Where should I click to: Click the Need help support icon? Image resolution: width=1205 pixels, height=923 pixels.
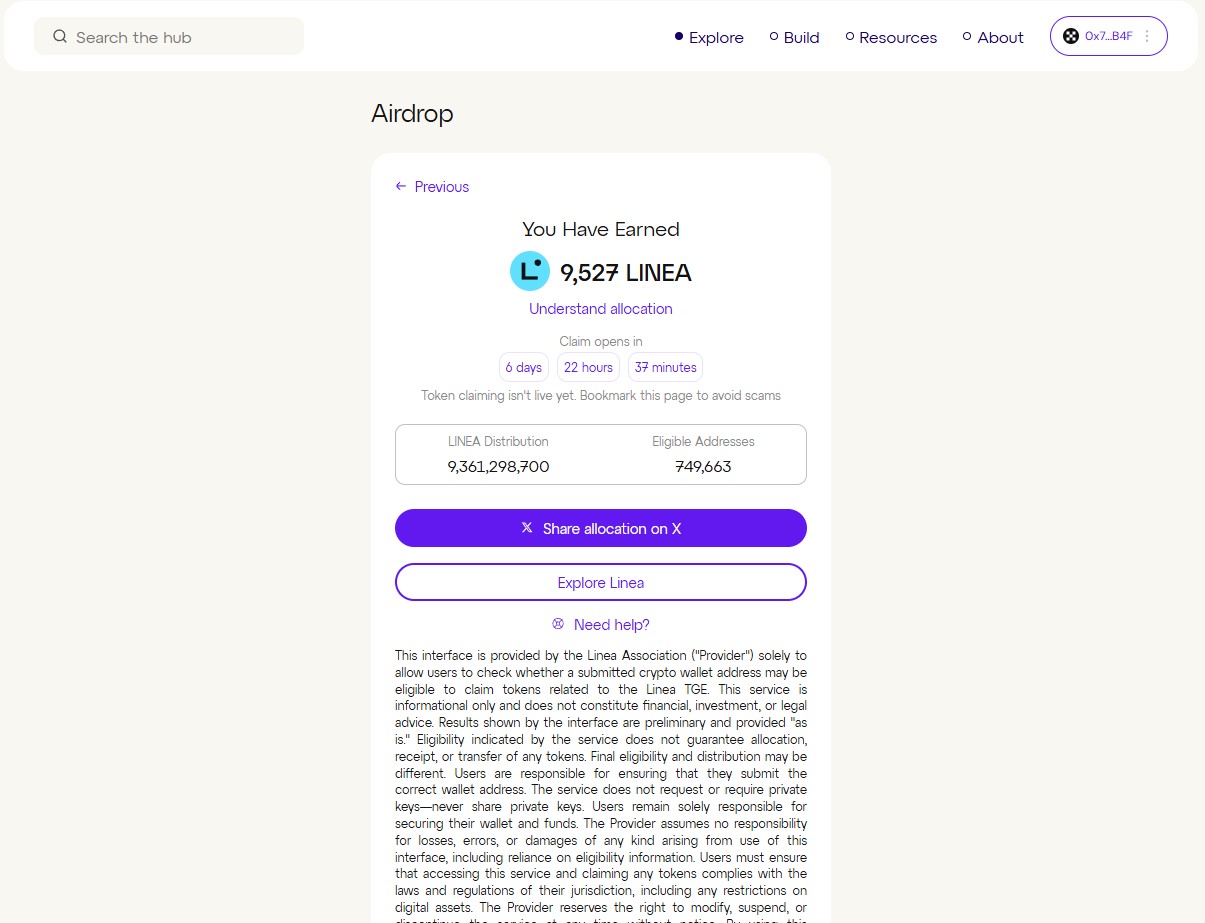pyautogui.click(x=558, y=625)
